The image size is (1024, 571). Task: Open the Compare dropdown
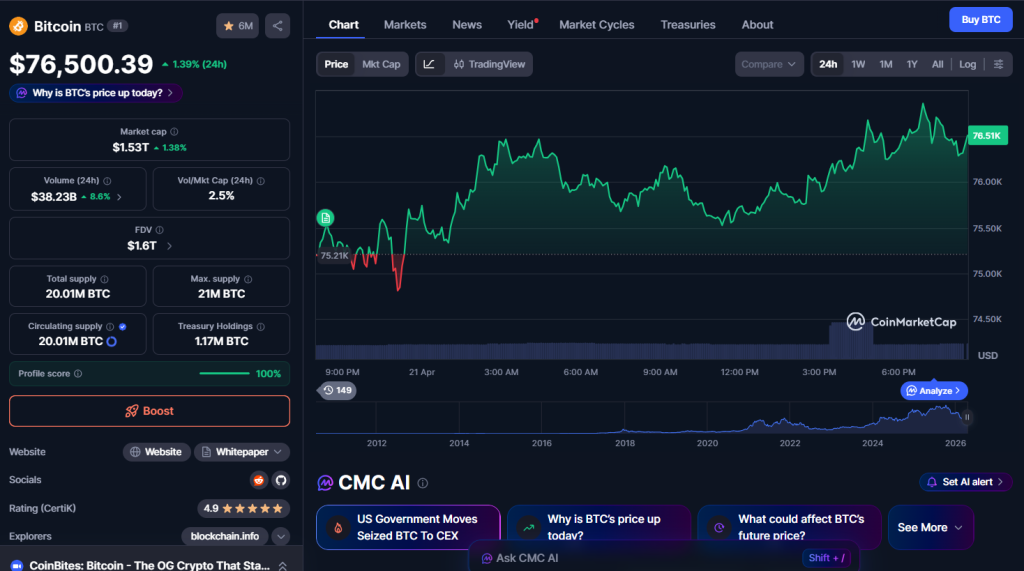[x=769, y=64]
